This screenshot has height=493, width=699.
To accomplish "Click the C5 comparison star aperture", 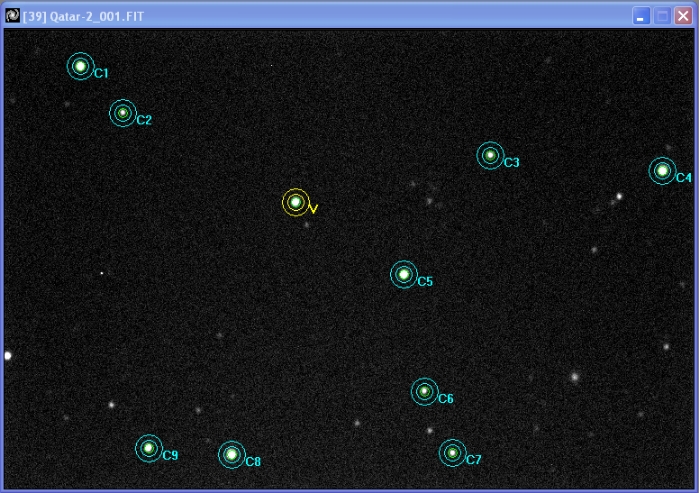I will pyautogui.click(x=403, y=274).
